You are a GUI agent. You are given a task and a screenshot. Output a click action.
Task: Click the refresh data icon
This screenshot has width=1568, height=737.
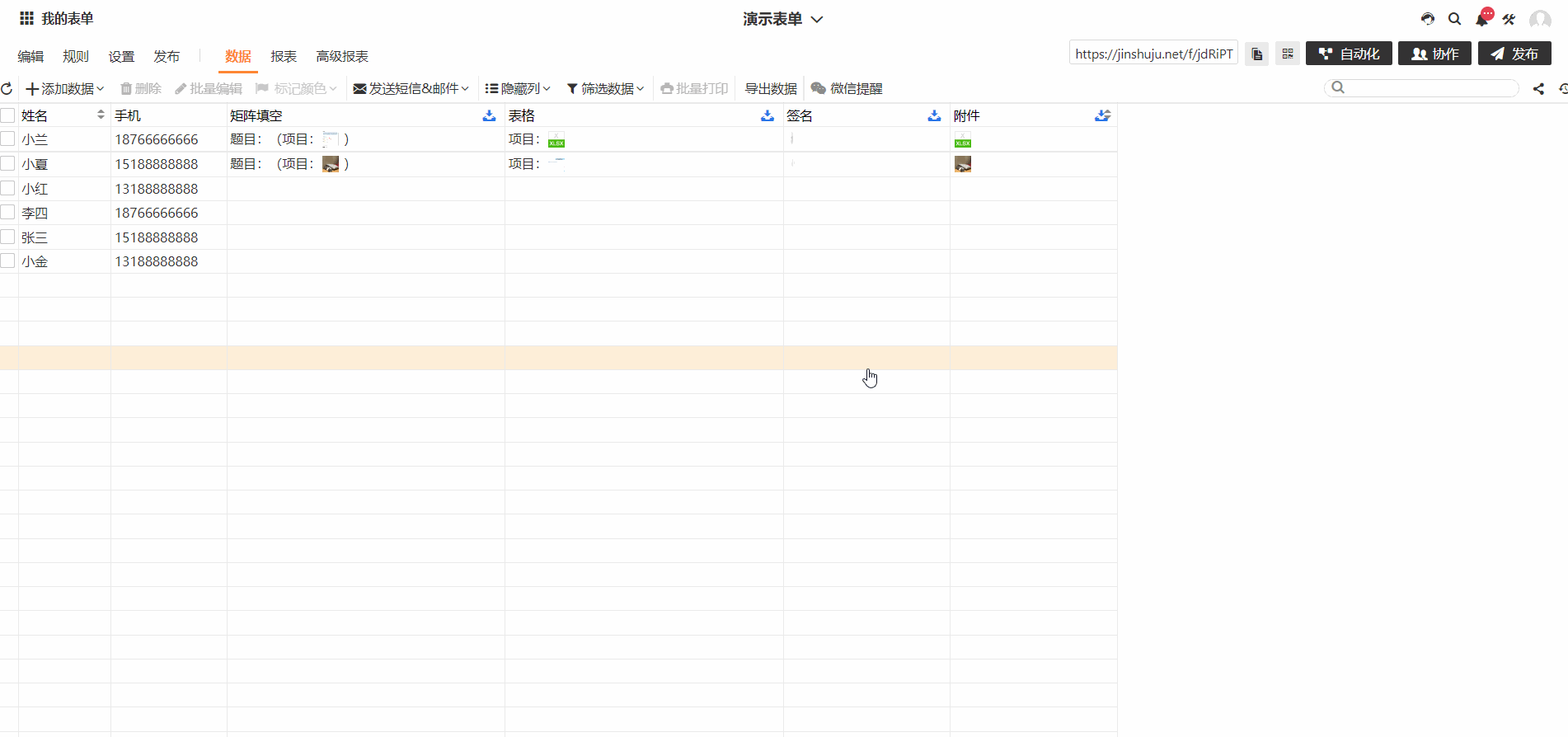pyautogui.click(x=7, y=88)
